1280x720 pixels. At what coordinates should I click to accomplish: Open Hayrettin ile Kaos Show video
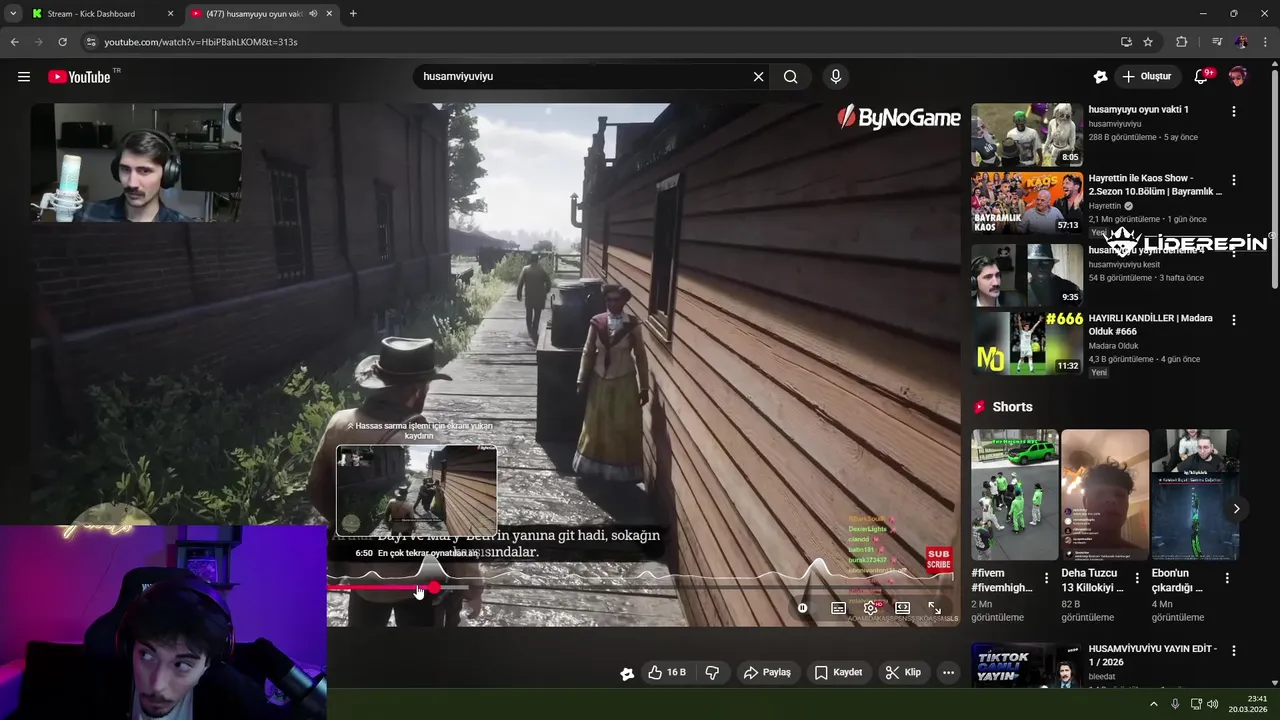(1027, 203)
